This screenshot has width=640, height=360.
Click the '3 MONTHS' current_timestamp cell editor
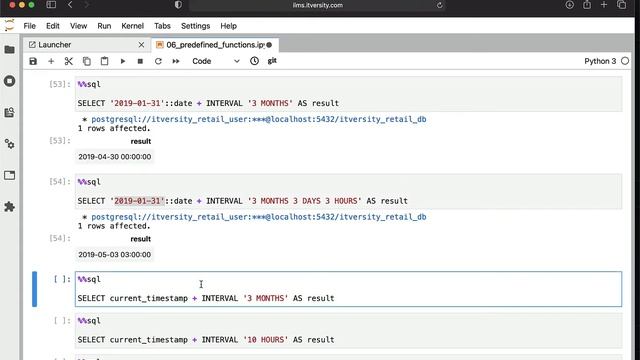[x=349, y=289]
